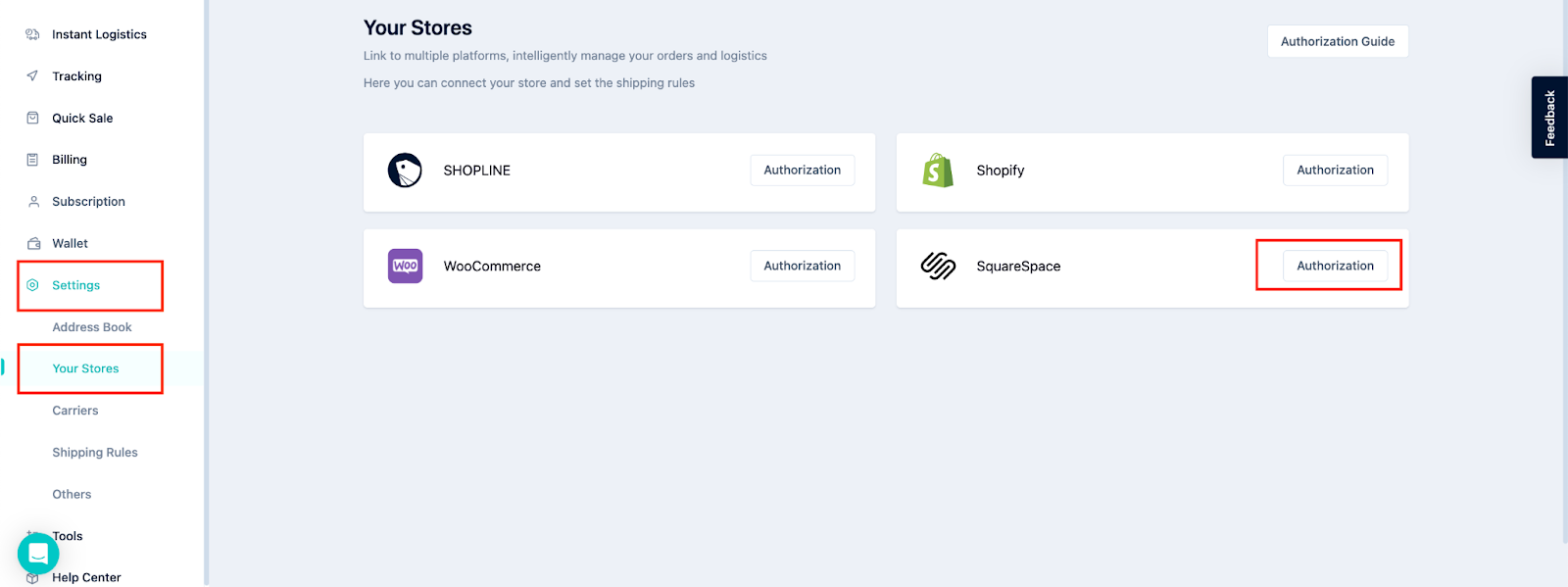The width and height of the screenshot is (1568, 587).
Task: Click the Instant Logistics truck icon
Action: point(32,34)
